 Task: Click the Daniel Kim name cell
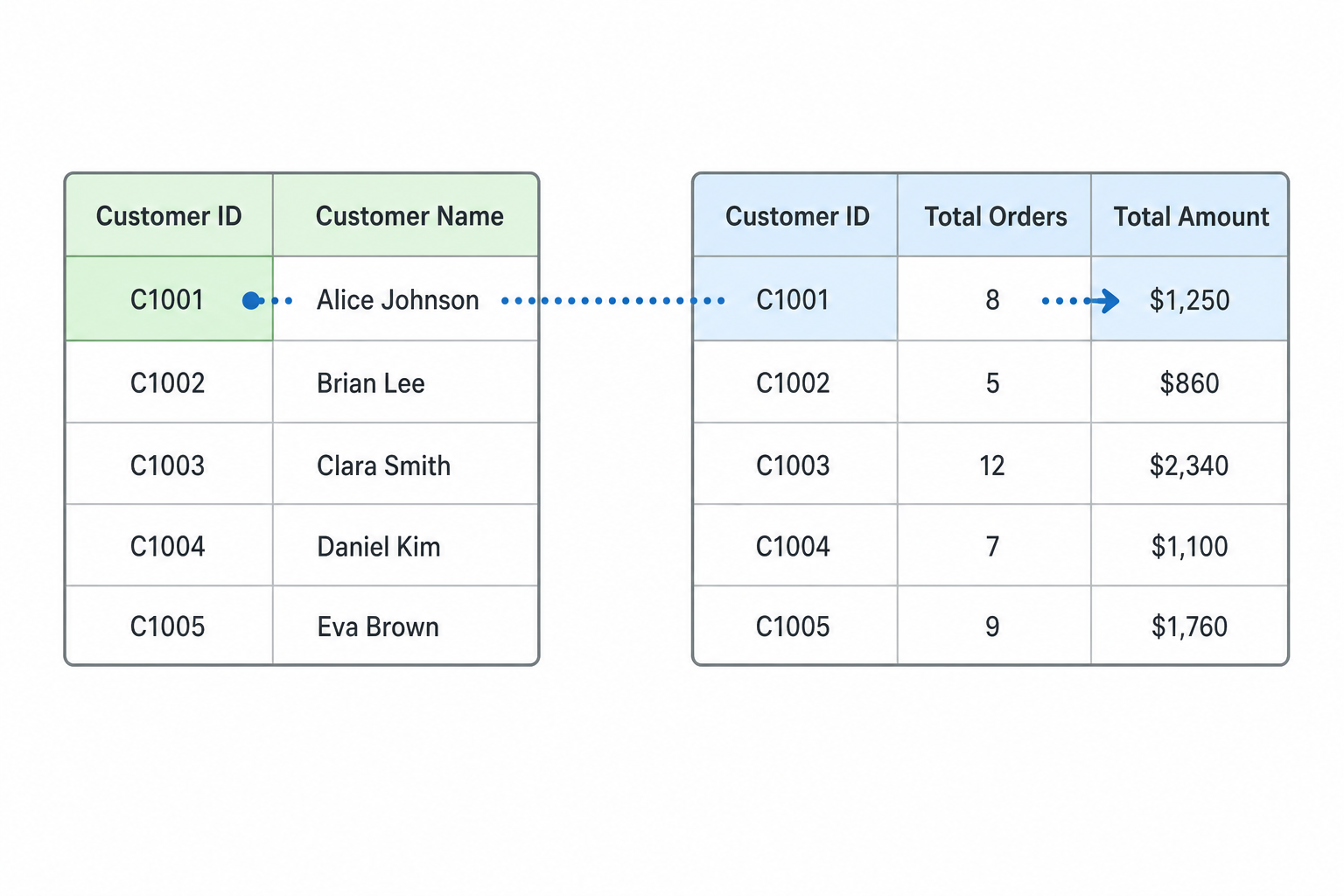[x=406, y=545]
